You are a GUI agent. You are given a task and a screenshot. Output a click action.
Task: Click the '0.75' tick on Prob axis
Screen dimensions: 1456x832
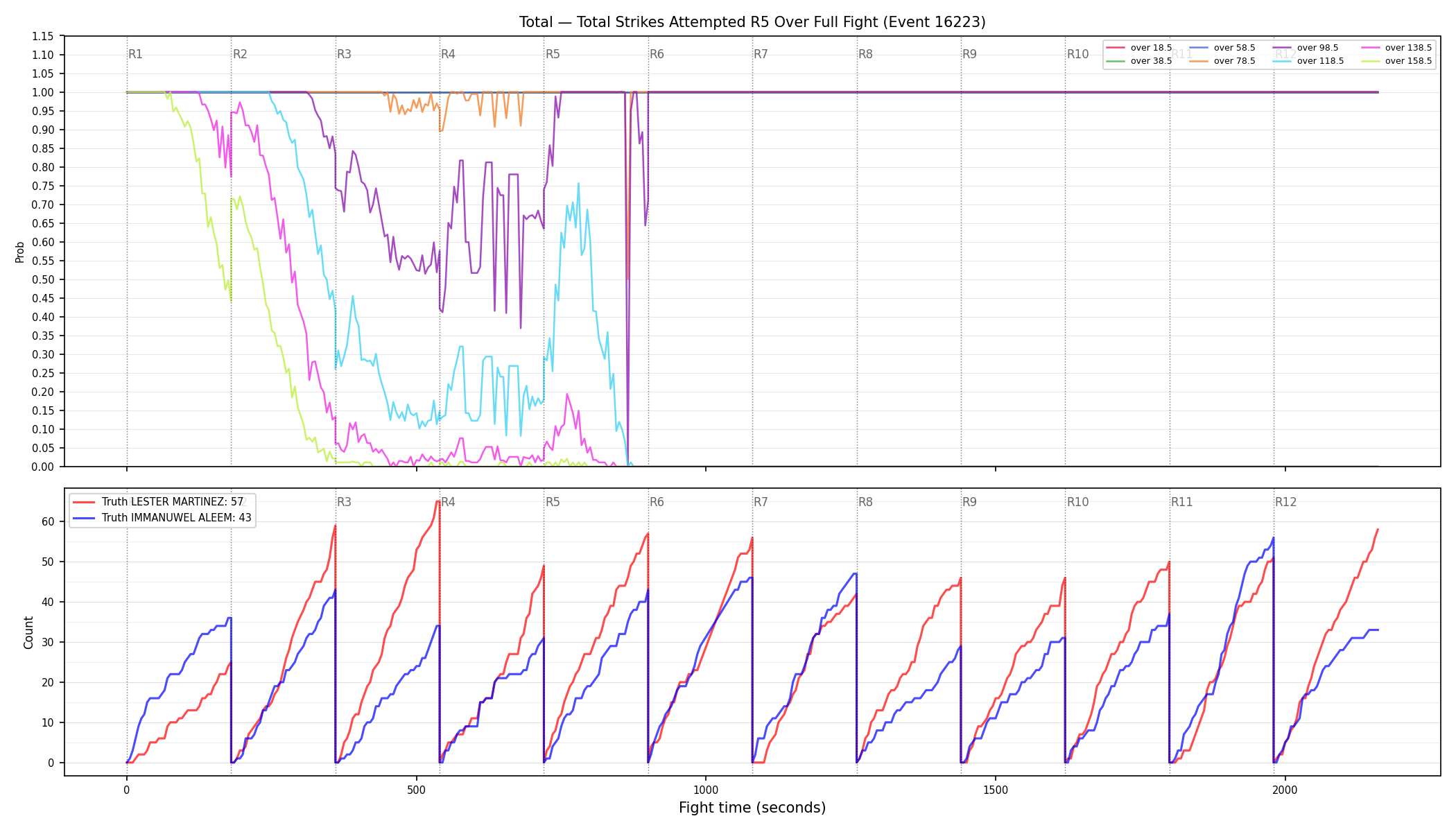click(43, 186)
